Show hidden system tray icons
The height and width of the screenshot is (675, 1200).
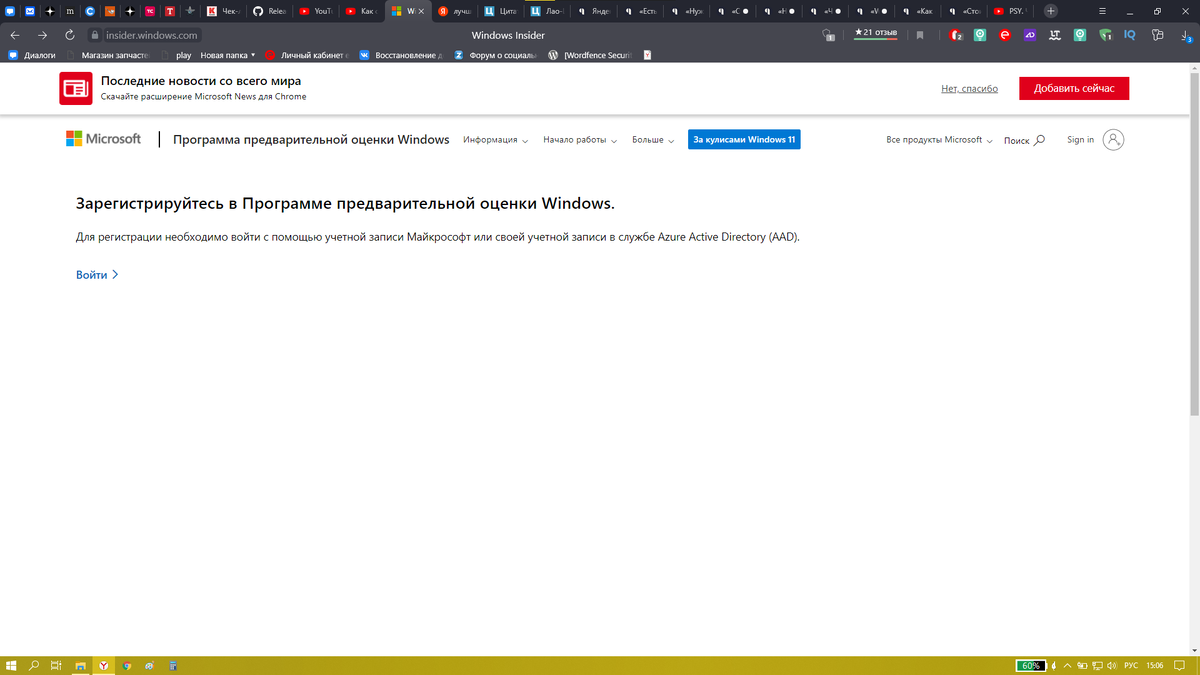(x=1068, y=666)
